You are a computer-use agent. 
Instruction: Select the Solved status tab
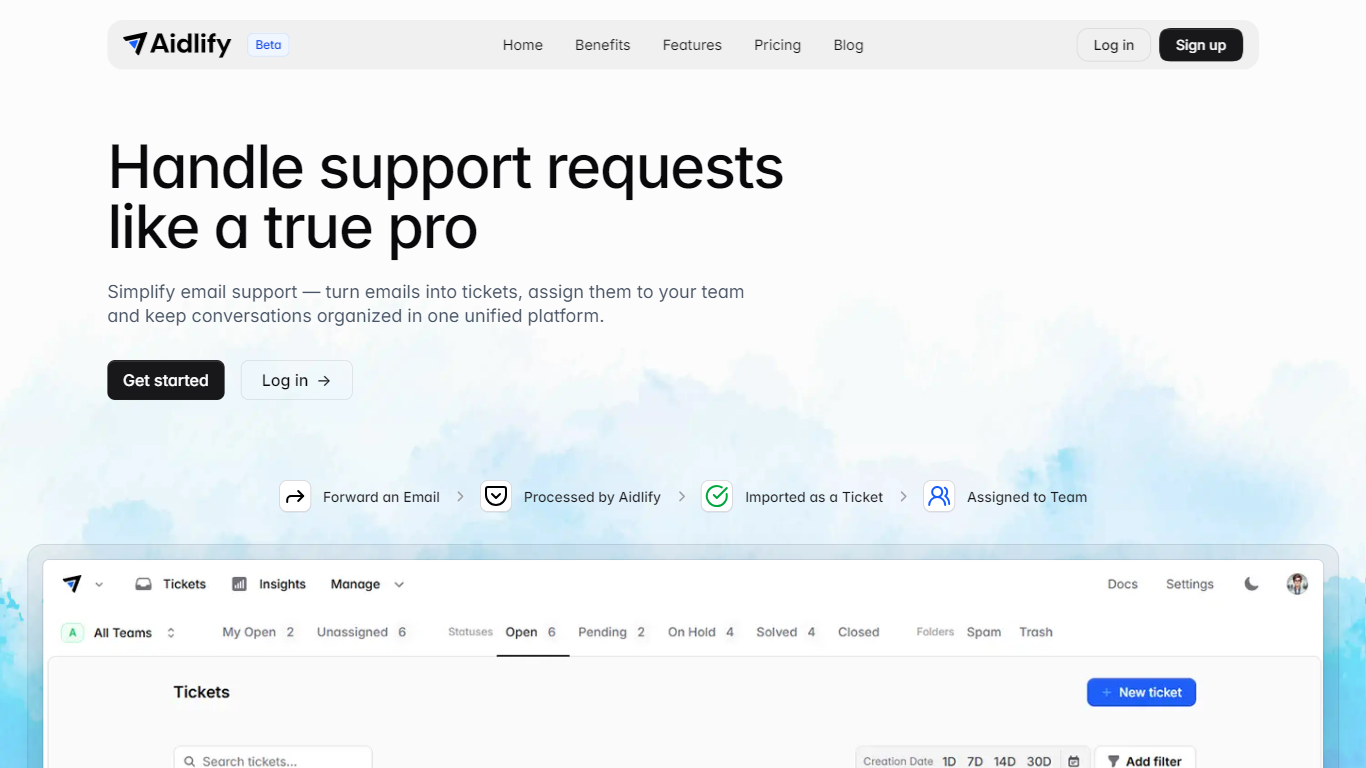click(786, 632)
